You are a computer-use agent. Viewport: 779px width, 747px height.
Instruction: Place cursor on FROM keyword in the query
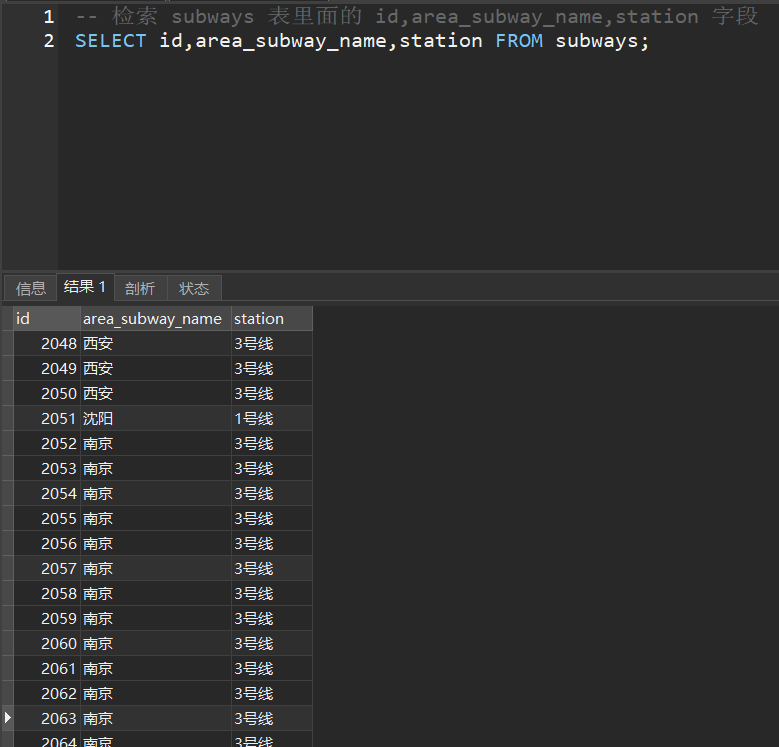click(519, 41)
